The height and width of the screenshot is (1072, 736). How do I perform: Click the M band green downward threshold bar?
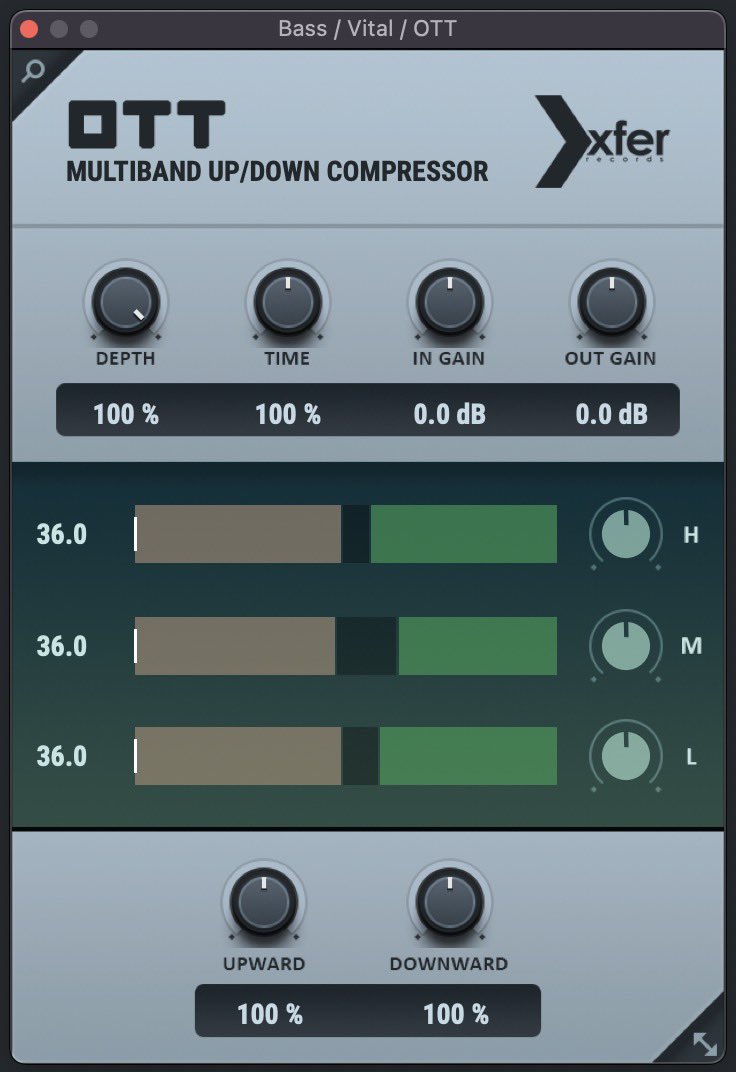pos(478,645)
